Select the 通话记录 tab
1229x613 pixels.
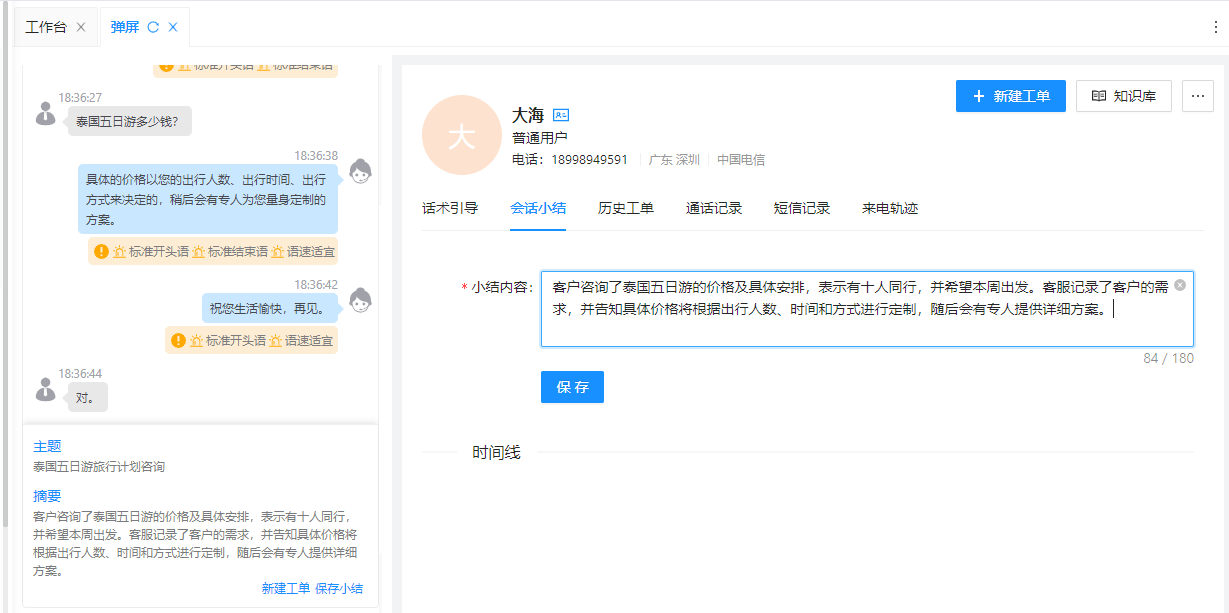(714, 209)
